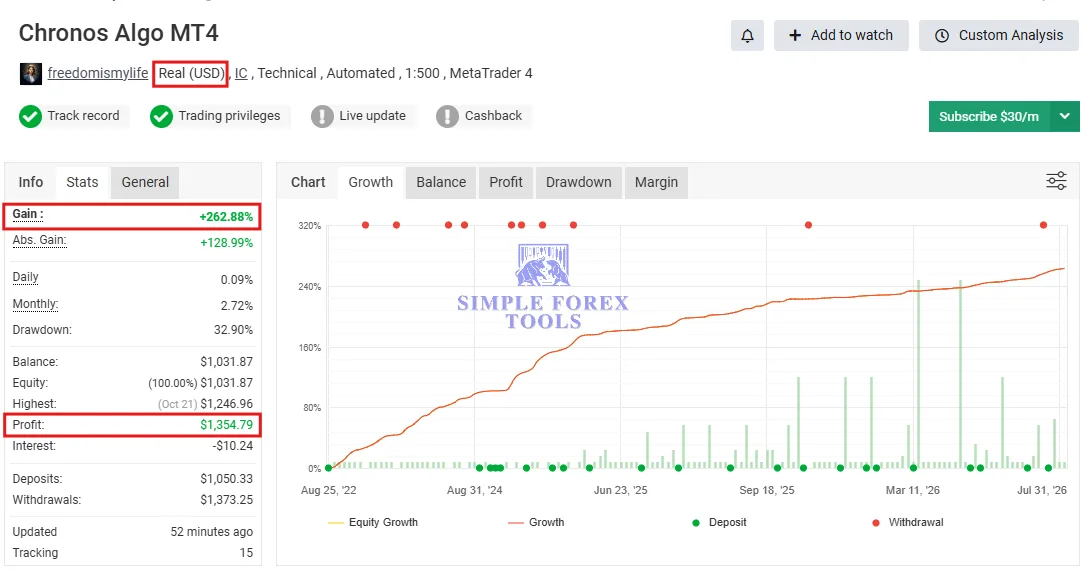Click the Live update warning icon
The image size is (1086, 576).
pyautogui.click(x=322, y=116)
